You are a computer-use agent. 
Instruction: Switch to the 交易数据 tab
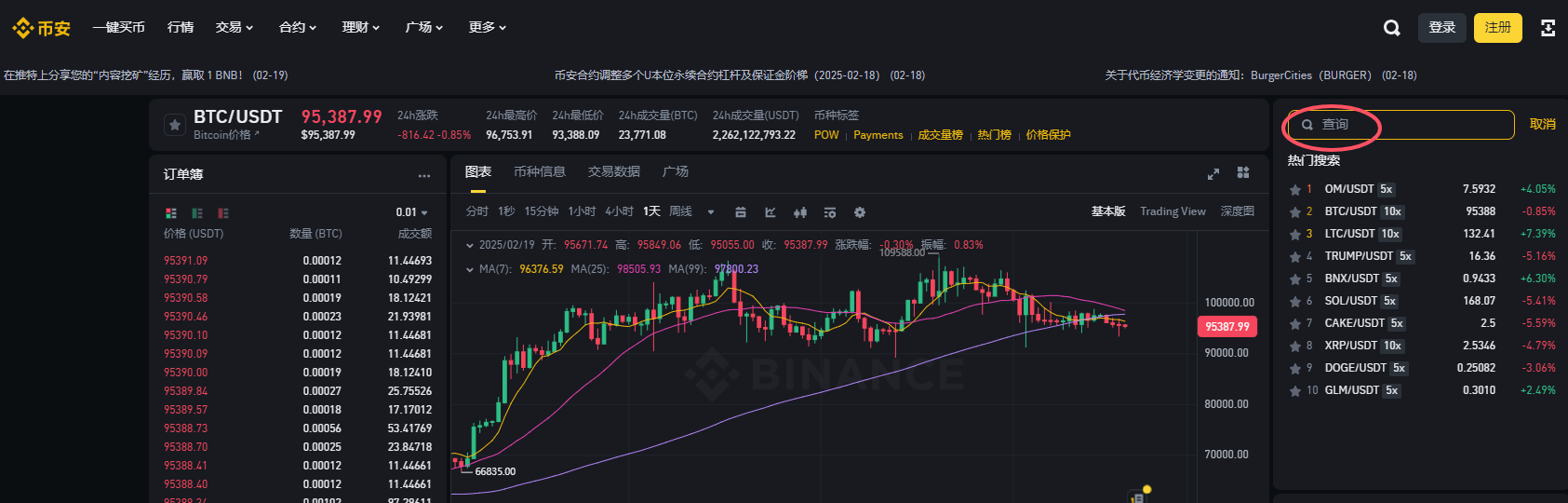point(614,172)
